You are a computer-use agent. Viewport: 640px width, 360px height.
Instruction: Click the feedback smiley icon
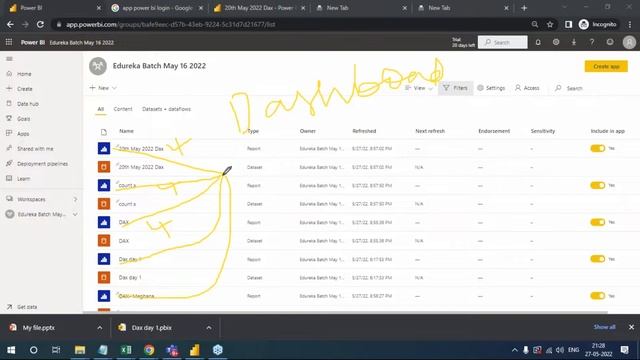[x=610, y=42]
